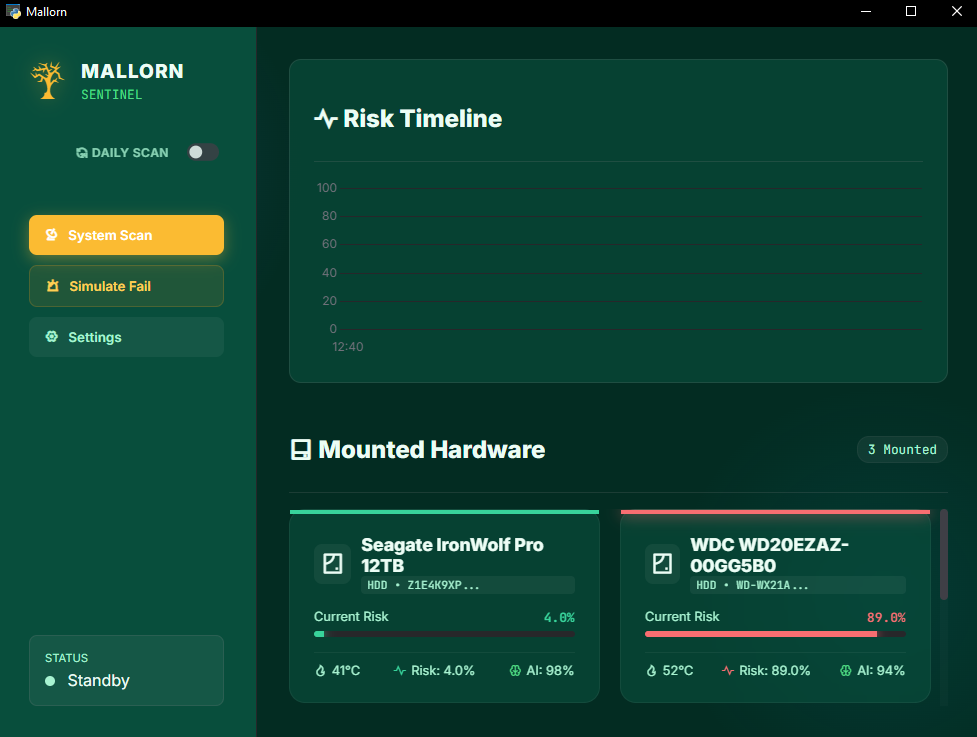Click the Seagate AI confidence icon
The height and width of the screenshot is (737, 977).
(515, 671)
